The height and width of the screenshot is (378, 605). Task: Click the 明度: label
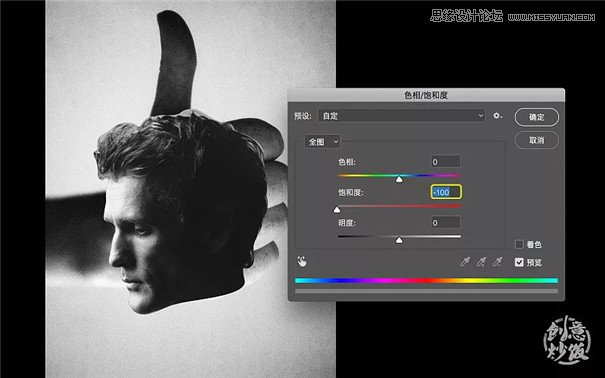tap(347, 223)
